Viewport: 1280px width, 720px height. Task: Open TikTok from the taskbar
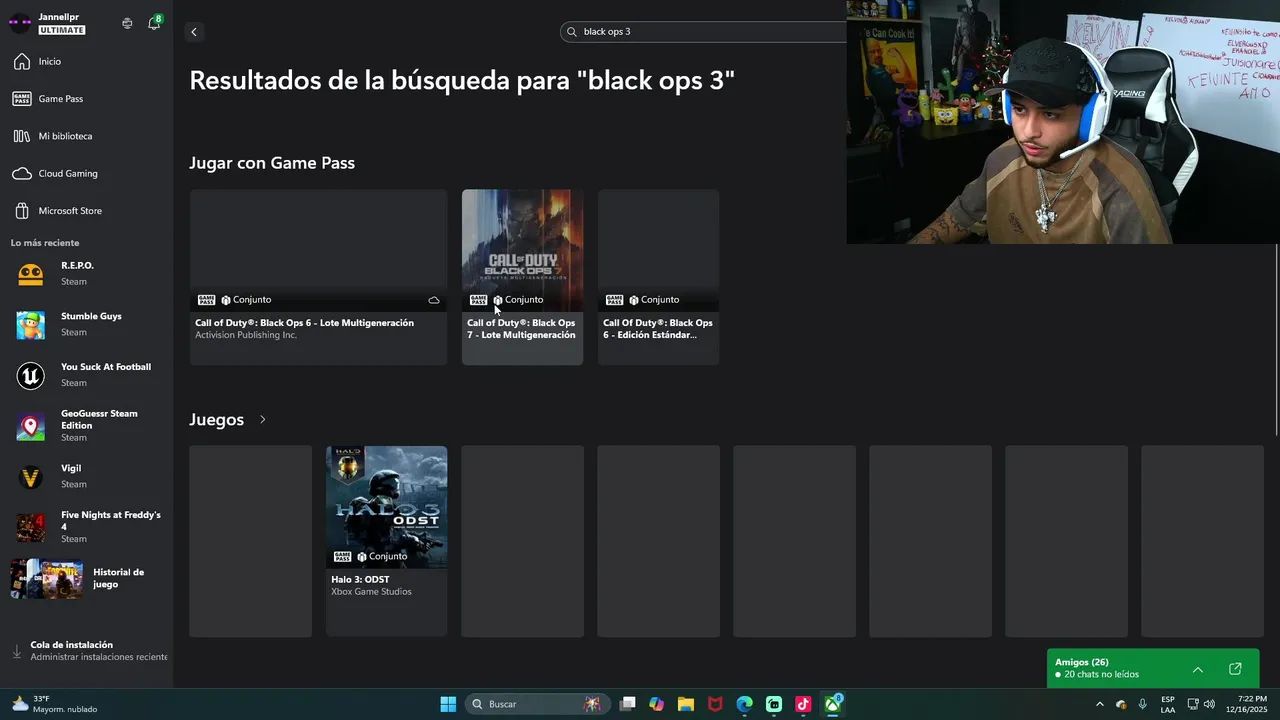(x=803, y=704)
